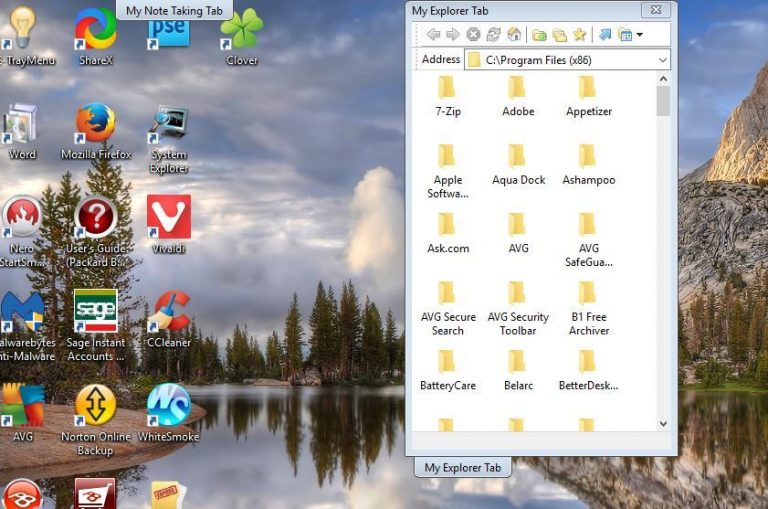This screenshot has width=768, height=509.
Task: Select the Word desktop shortcut
Action: click(x=22, y=131)
